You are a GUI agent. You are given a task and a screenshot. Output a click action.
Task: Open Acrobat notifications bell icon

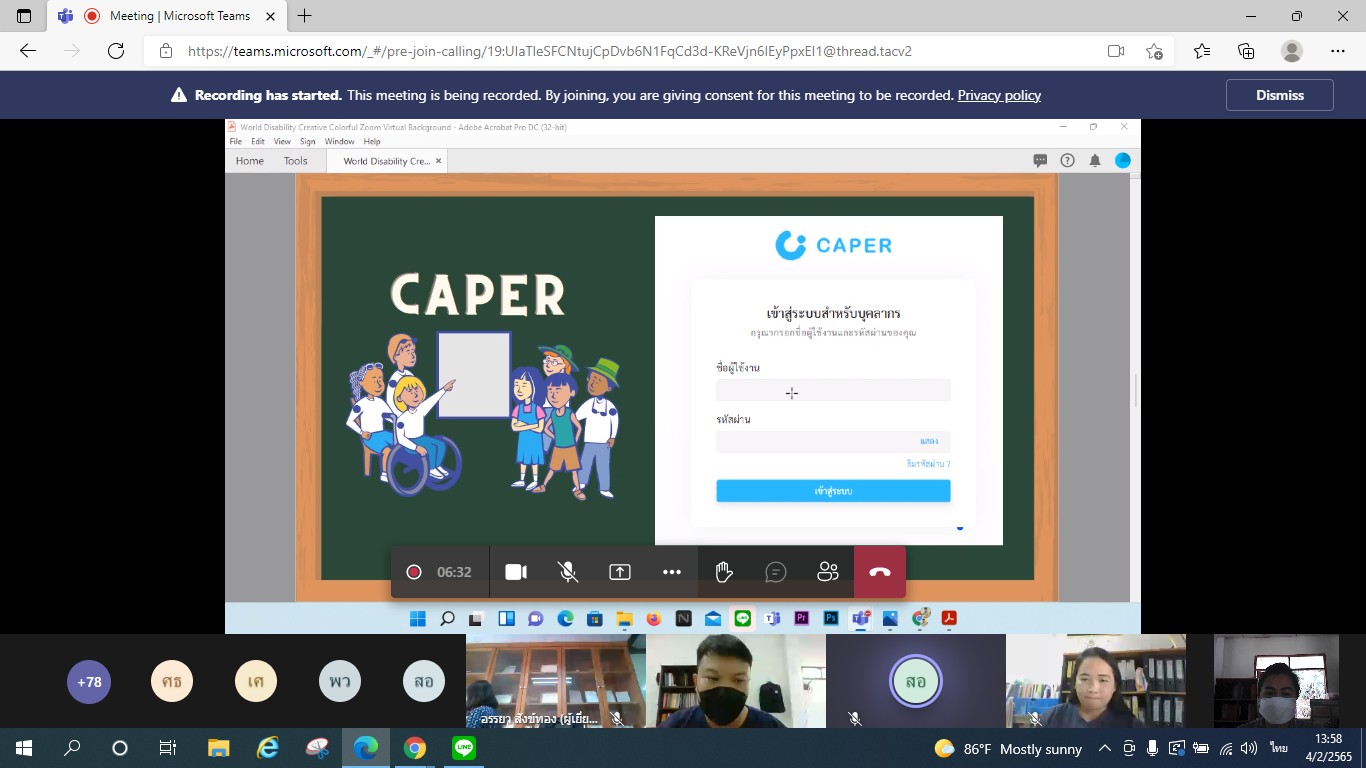(x=1095, y=160)
